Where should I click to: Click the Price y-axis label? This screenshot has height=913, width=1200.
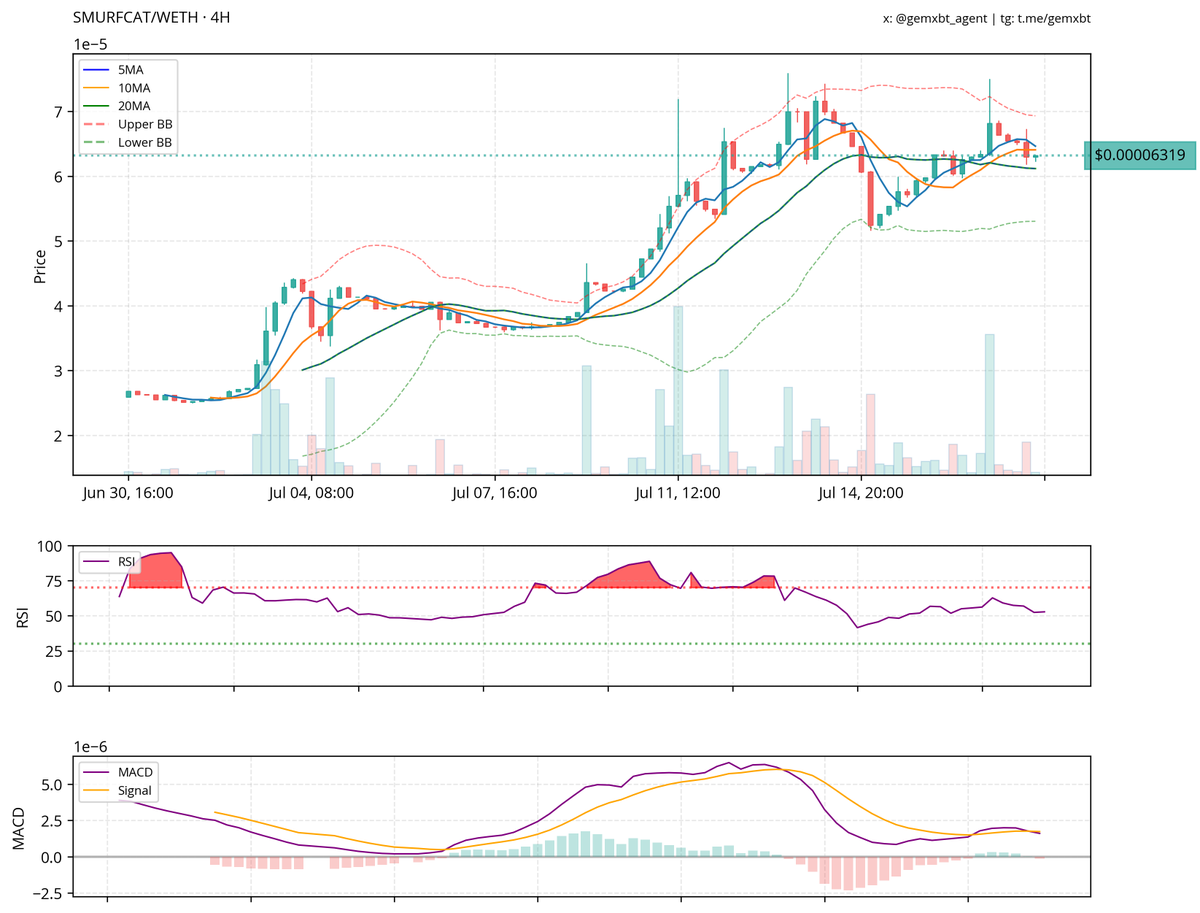[40, 265]
